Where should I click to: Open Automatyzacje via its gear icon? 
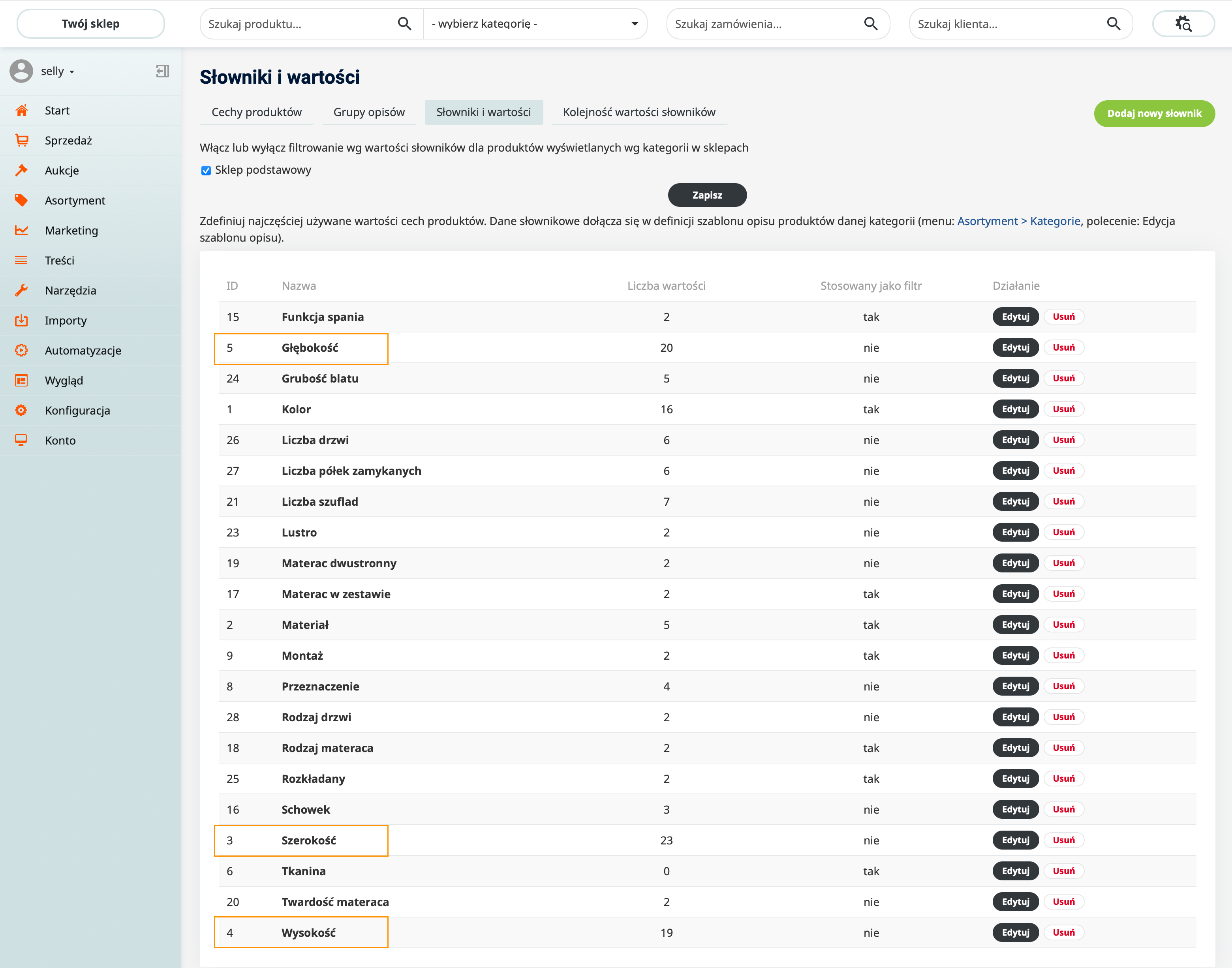tap(22, 350)
